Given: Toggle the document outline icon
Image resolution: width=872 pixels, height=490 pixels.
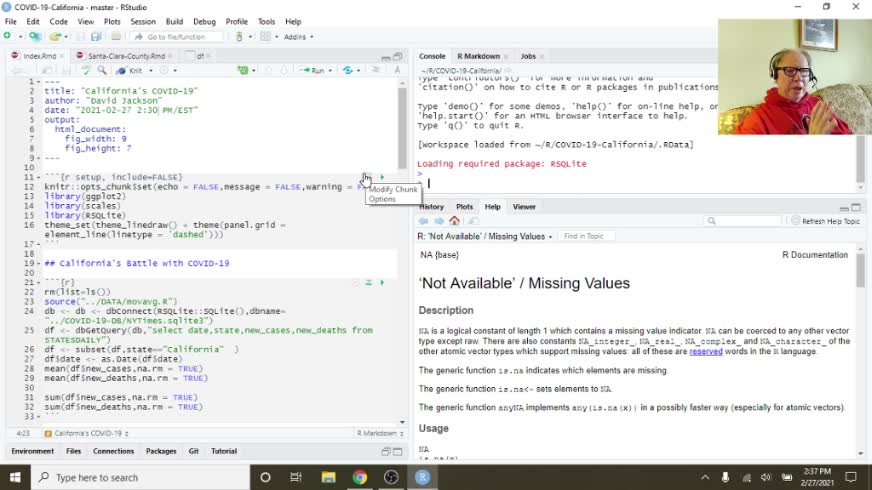Looking at the screenshot, I should point(376,70).
